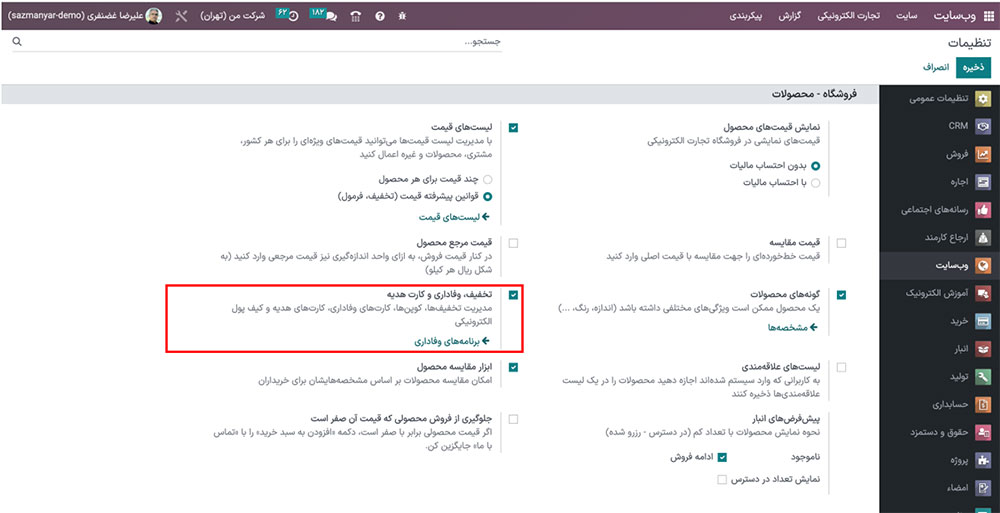Select the وب‌سایت tab in settings sidebar
This screenshot has height=513, width=1000.
[939, 265]
